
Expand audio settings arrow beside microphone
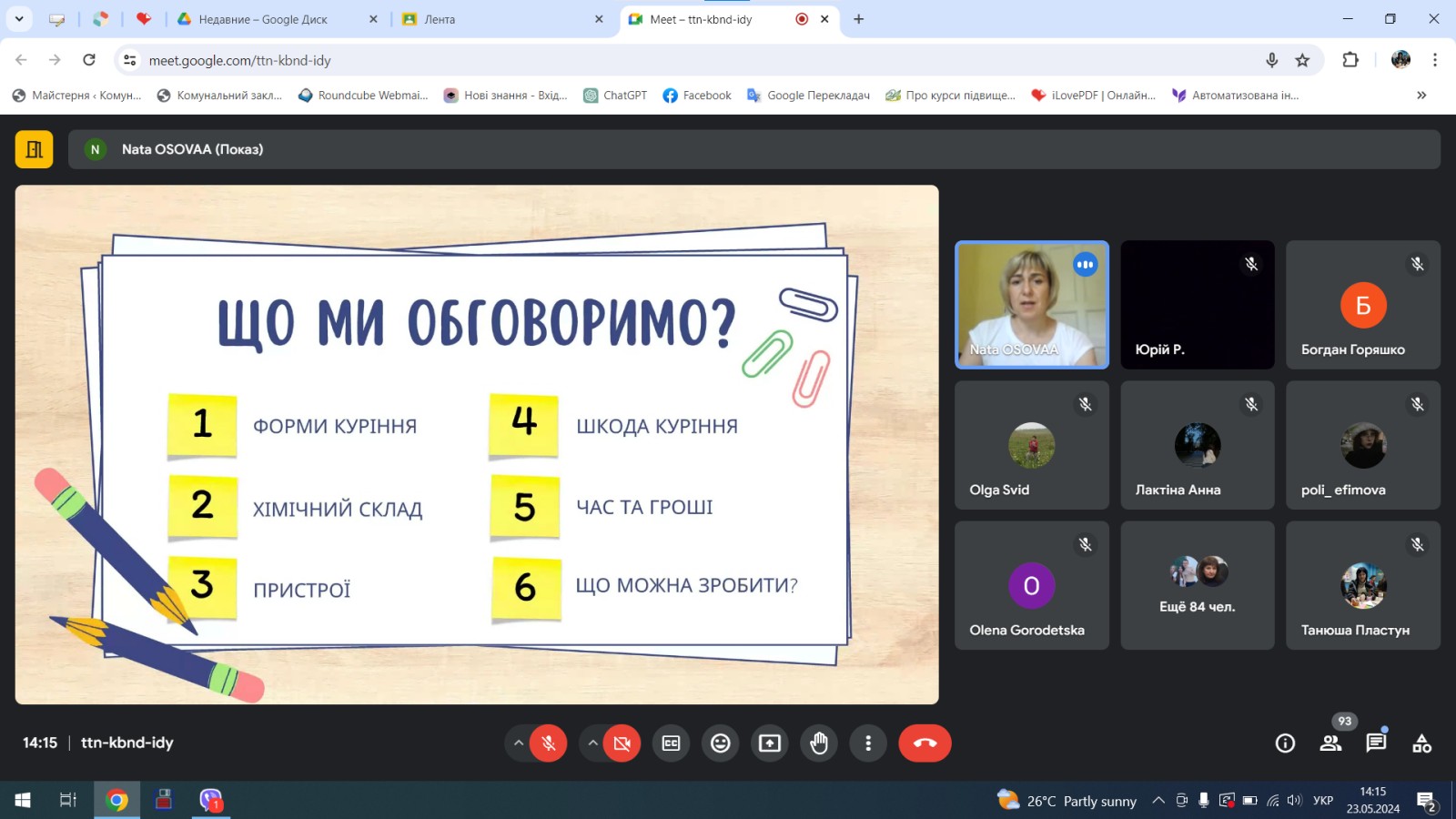(x=519, y=743)
